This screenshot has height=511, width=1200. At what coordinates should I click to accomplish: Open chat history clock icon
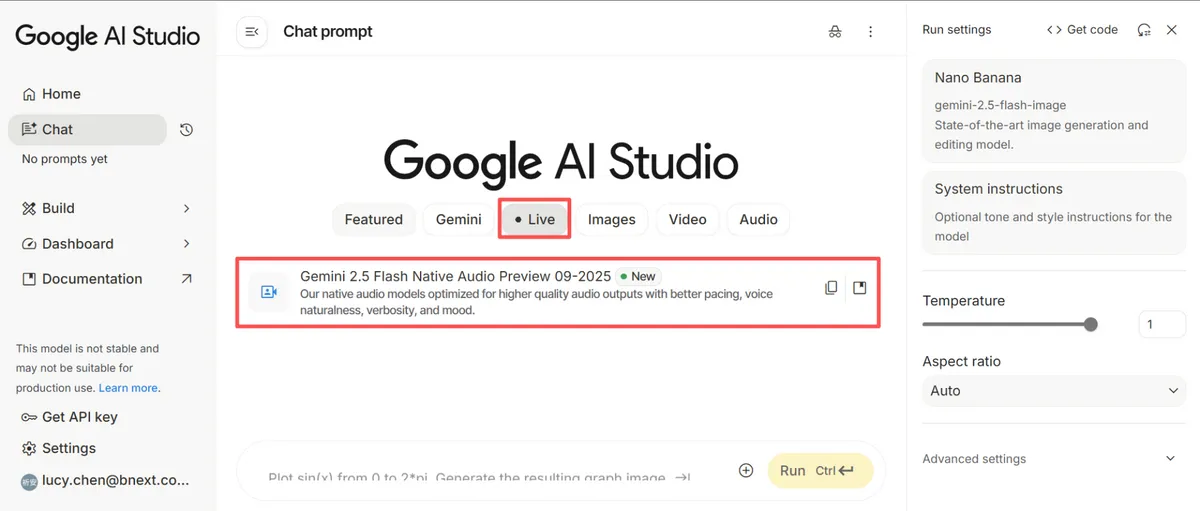pyautogui.click(x=186, y=129)
